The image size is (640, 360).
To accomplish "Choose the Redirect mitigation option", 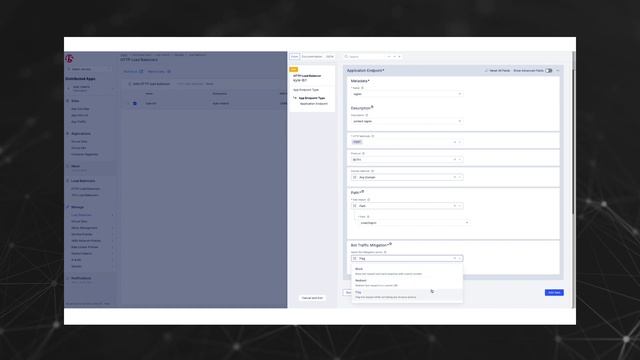I will click(x=407, y=283).
